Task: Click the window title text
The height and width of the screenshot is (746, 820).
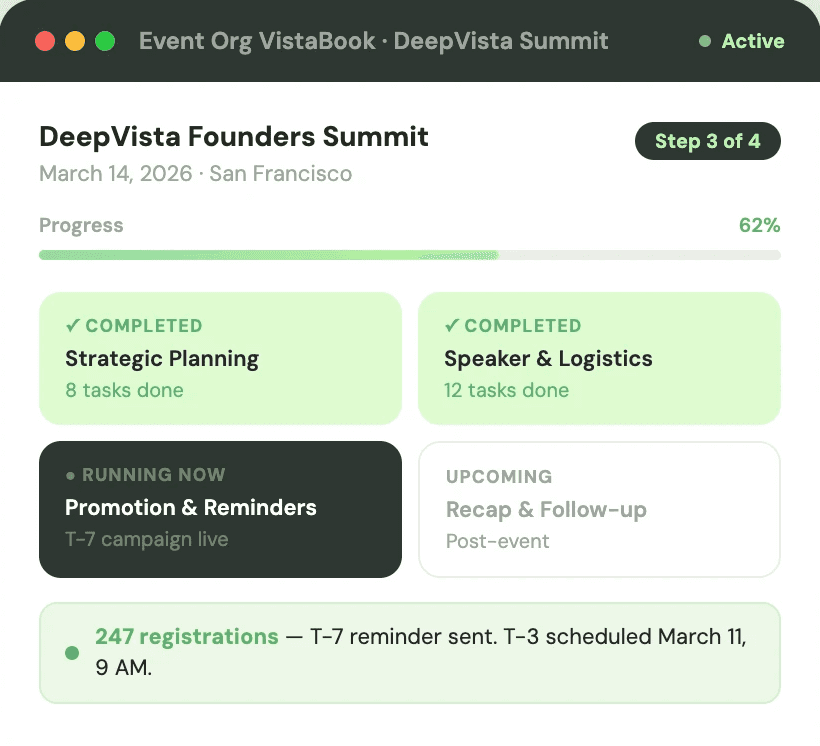Action: click(373, 41)
